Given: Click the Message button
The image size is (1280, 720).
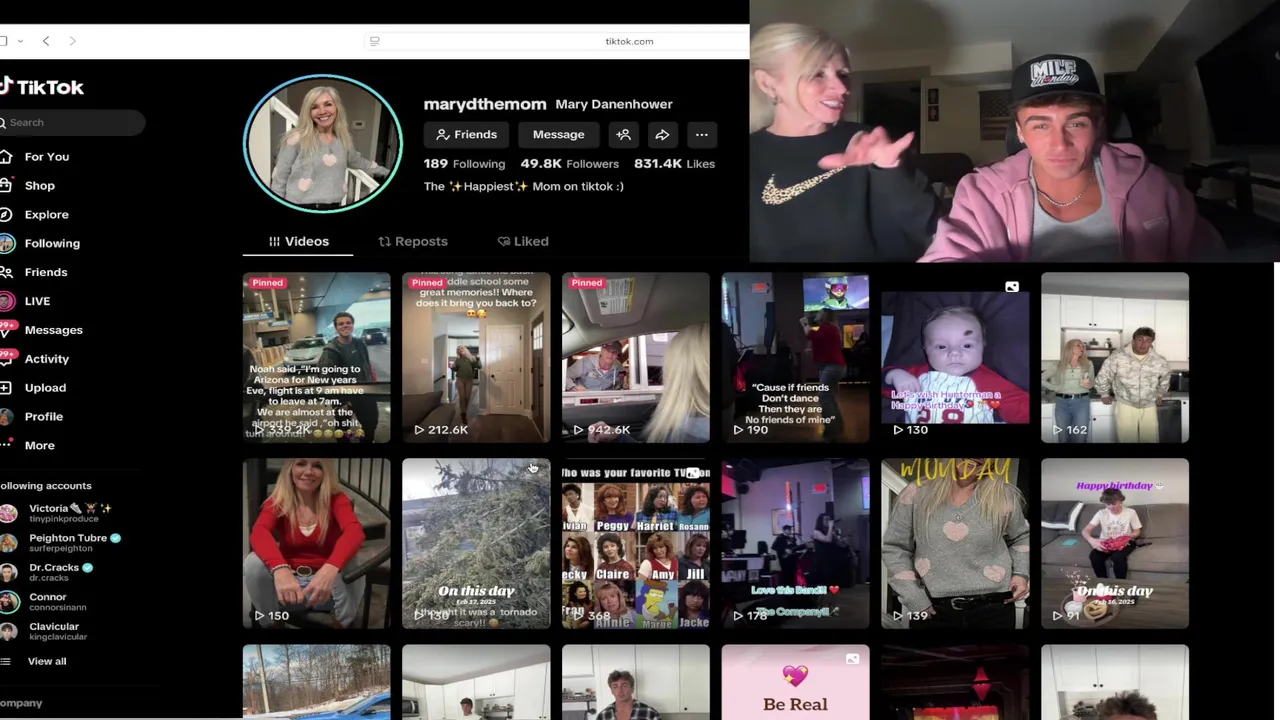Looking at the screenshot, I should [558, 135].
